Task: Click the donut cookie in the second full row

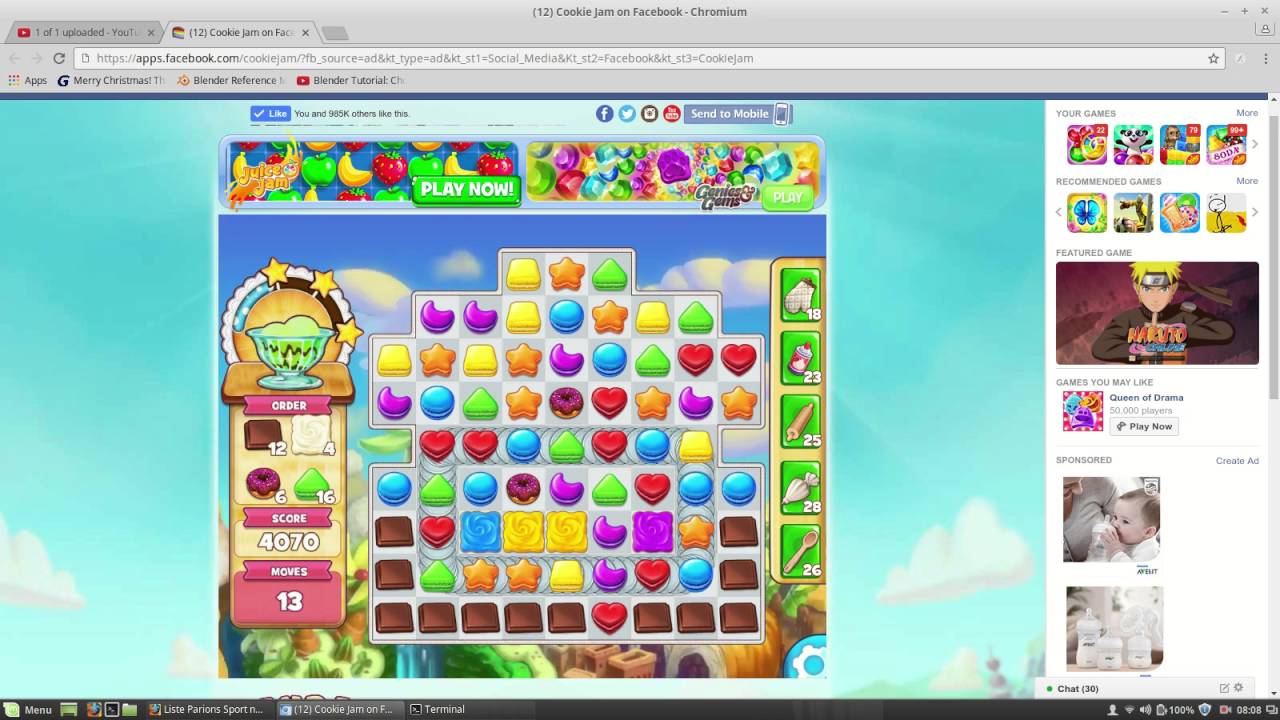Action: click(x=566, y=402)
